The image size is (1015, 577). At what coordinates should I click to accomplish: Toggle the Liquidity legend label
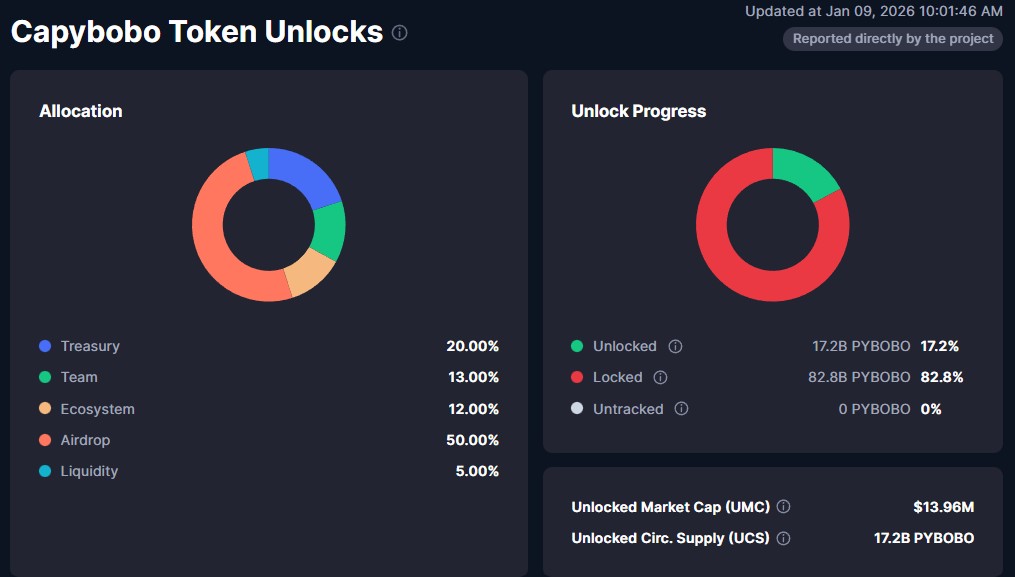88,471
